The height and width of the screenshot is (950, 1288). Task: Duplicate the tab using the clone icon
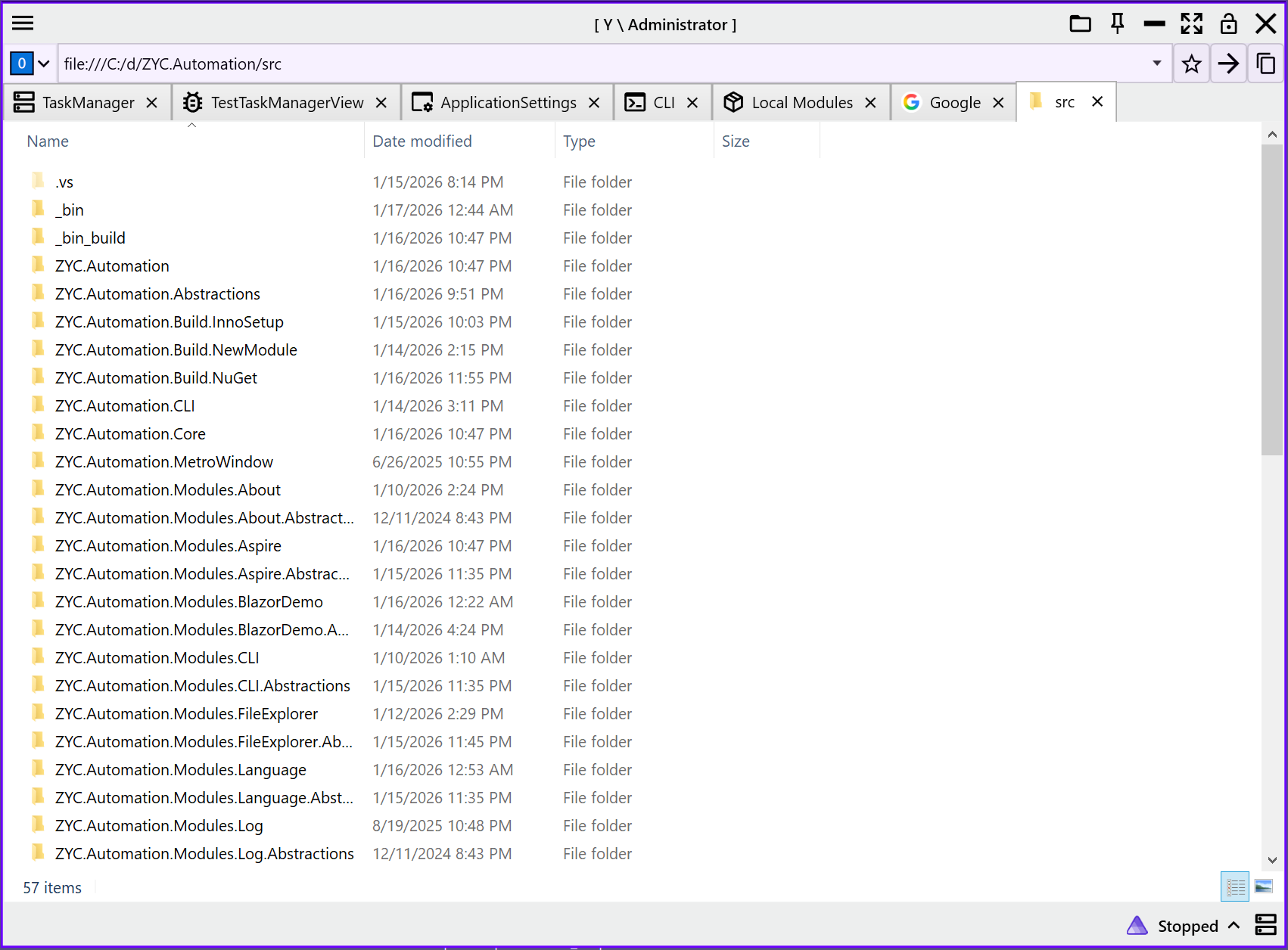coord(1265,64)
